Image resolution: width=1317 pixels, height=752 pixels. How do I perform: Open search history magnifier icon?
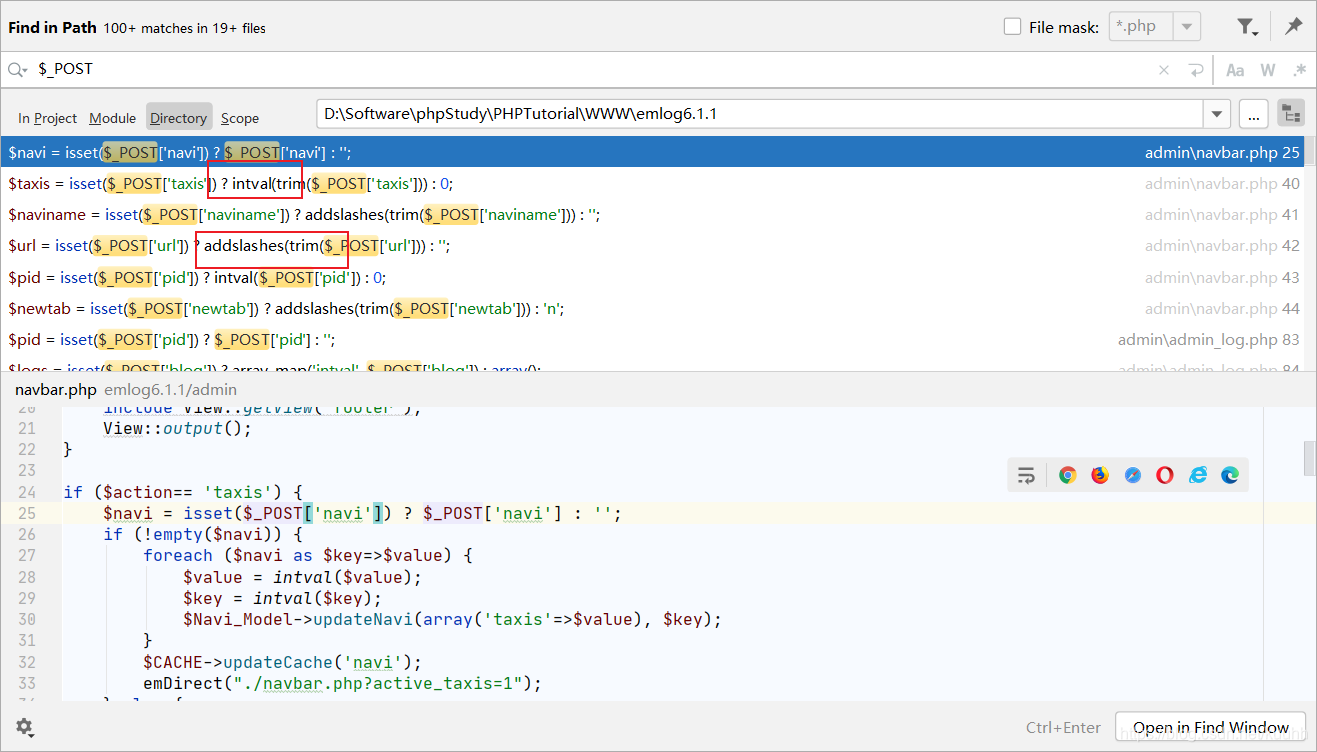17,70
